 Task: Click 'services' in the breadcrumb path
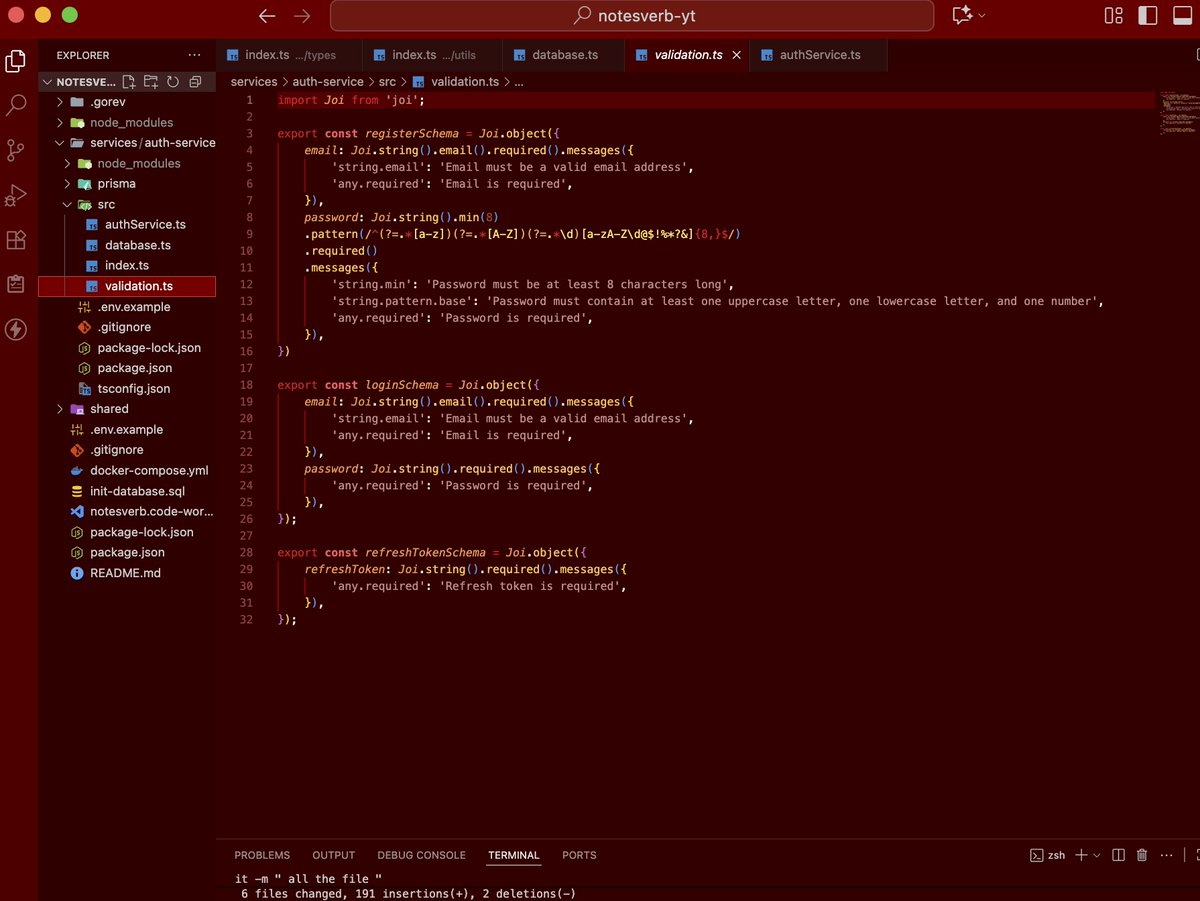(254, 82)
